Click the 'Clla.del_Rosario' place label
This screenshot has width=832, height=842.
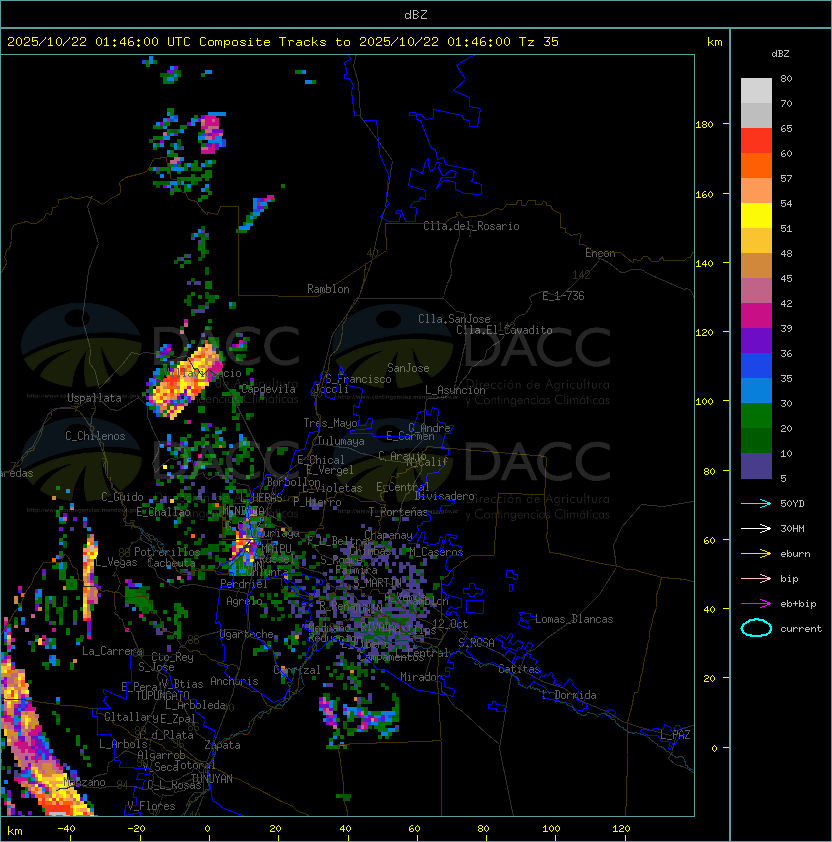471,226
